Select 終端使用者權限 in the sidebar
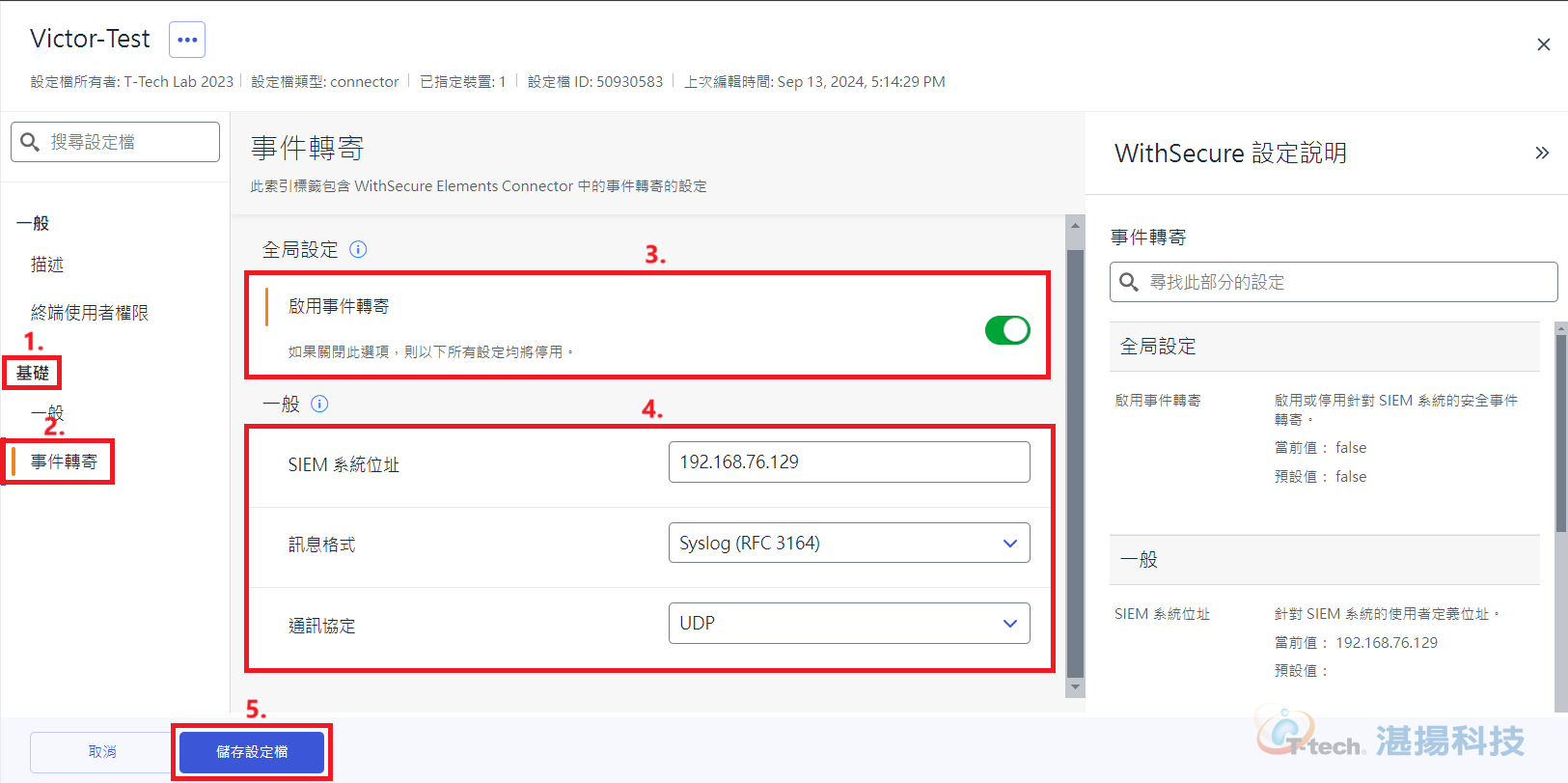 click(90, 313)
